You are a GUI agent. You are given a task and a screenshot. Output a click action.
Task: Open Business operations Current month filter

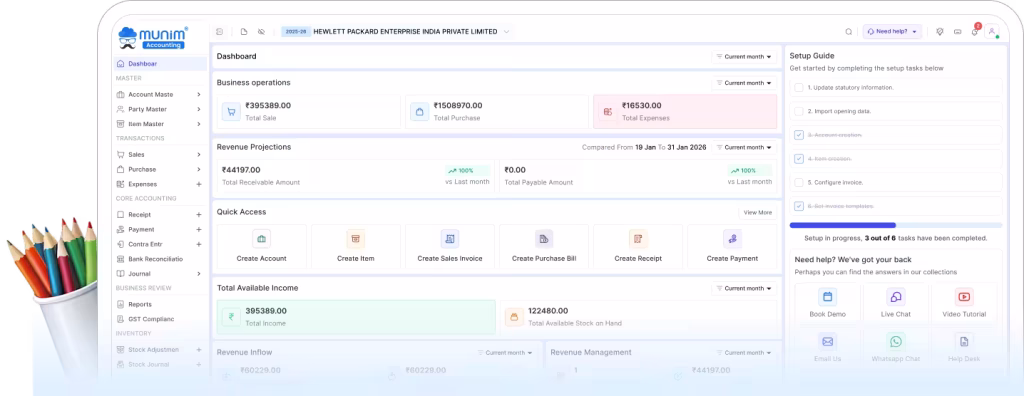pos(744,83)
